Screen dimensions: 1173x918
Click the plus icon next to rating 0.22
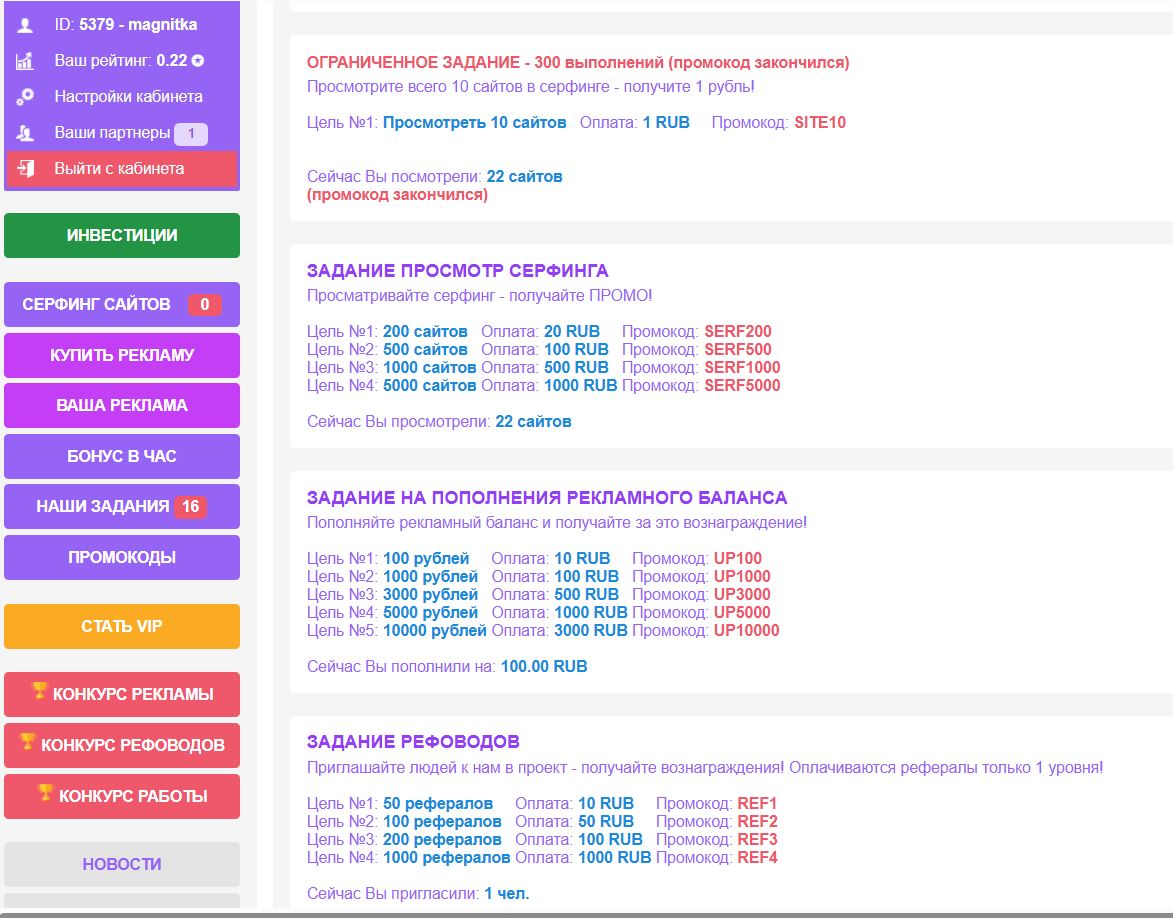pyautogui.click(x=197, y=61)
